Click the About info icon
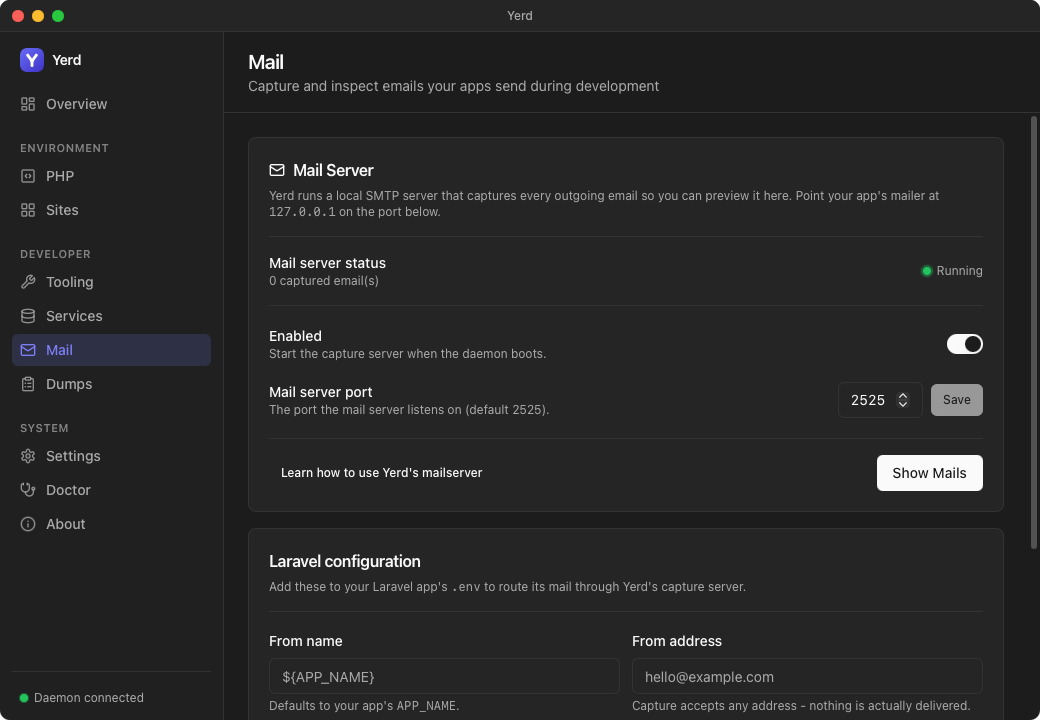Viewport: 1040px width, 720px height. pyautogui.click(x=28, y=524)
